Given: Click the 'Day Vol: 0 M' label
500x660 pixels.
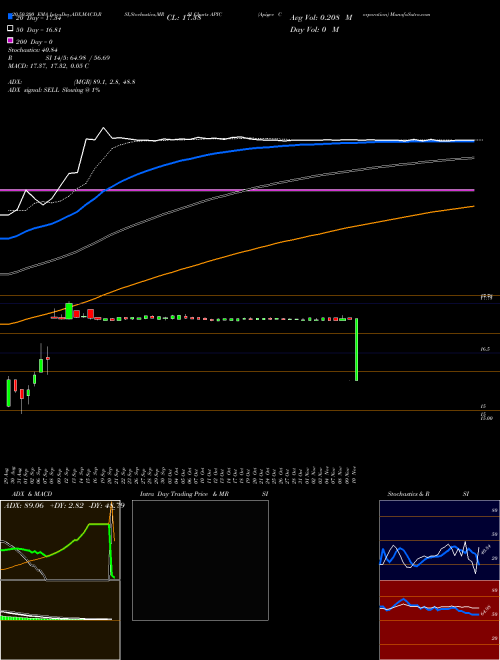Looking at the screenshot, I should click(x=314, y=29).
